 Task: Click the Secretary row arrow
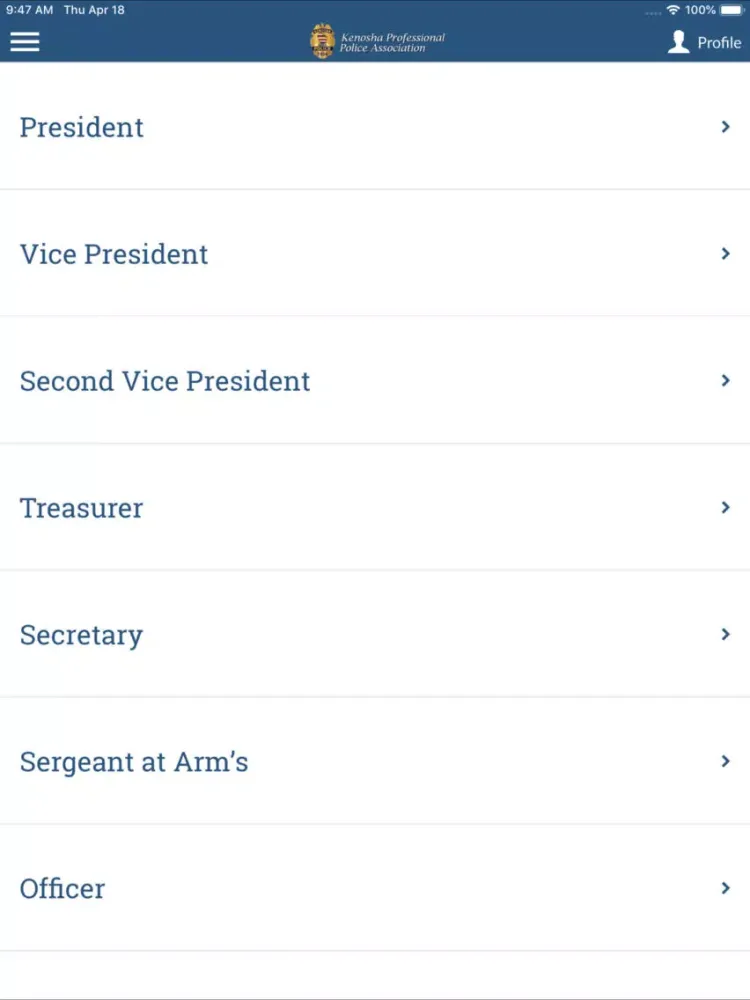(725, 635)
